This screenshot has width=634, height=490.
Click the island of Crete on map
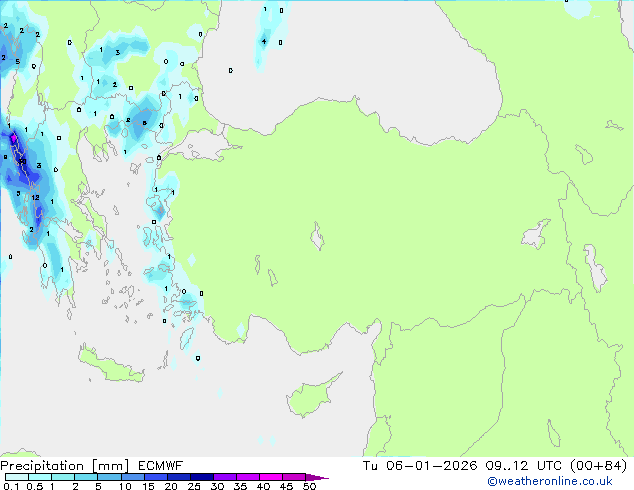(x=110, y=365)
